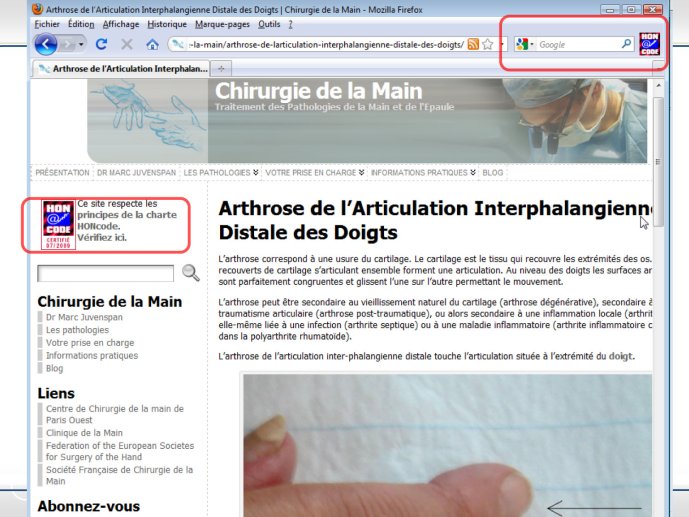Image resolution: width=689 pixels, height=517 pixels.
Task: Open the 'Clinique de la Main' link
Action: [84, 433]
